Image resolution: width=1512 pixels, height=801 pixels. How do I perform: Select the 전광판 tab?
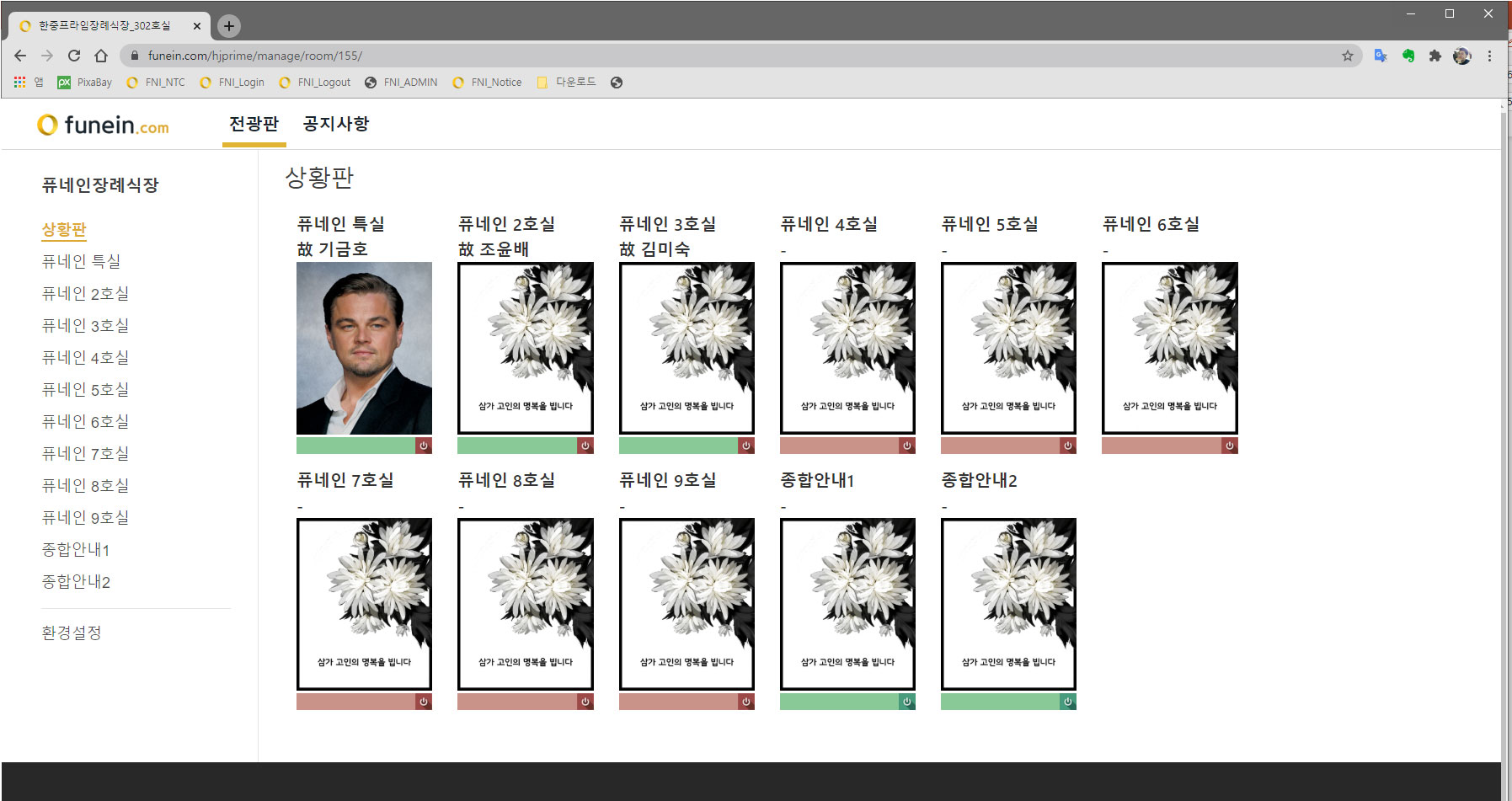(254, 124)
